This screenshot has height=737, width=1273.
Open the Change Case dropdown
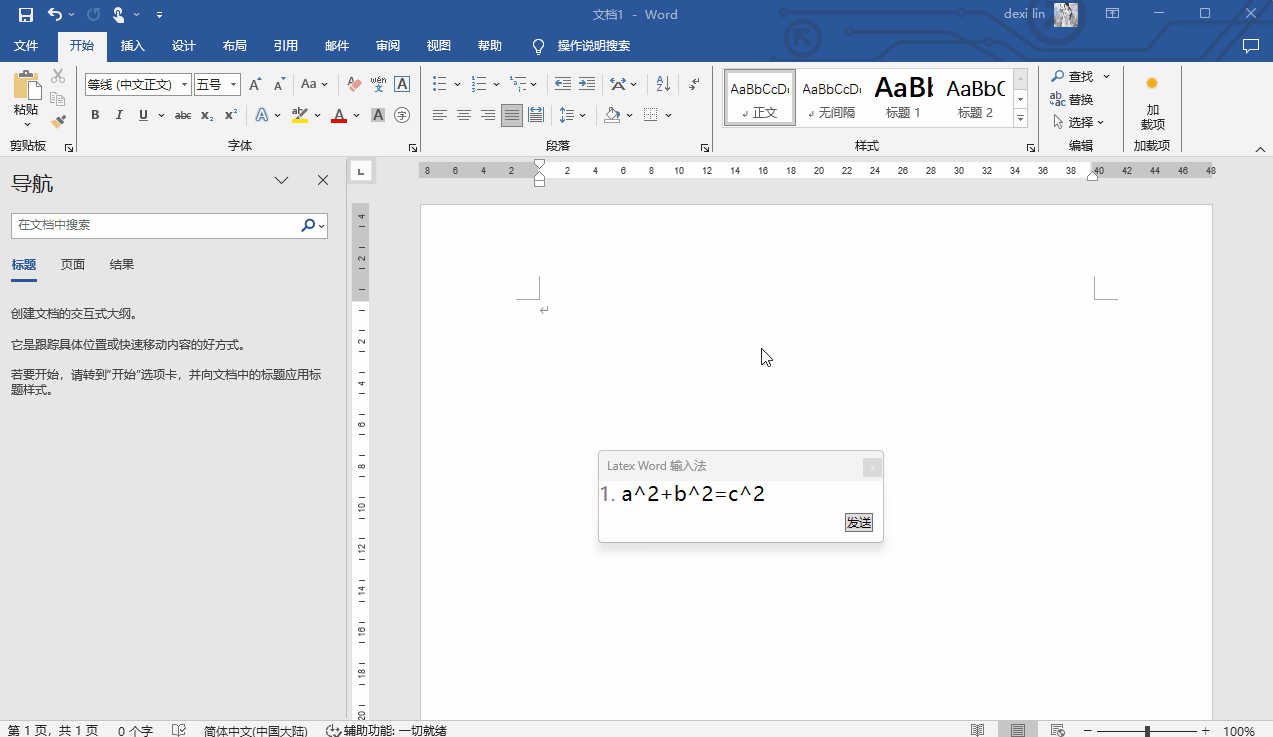pos(314,85)
